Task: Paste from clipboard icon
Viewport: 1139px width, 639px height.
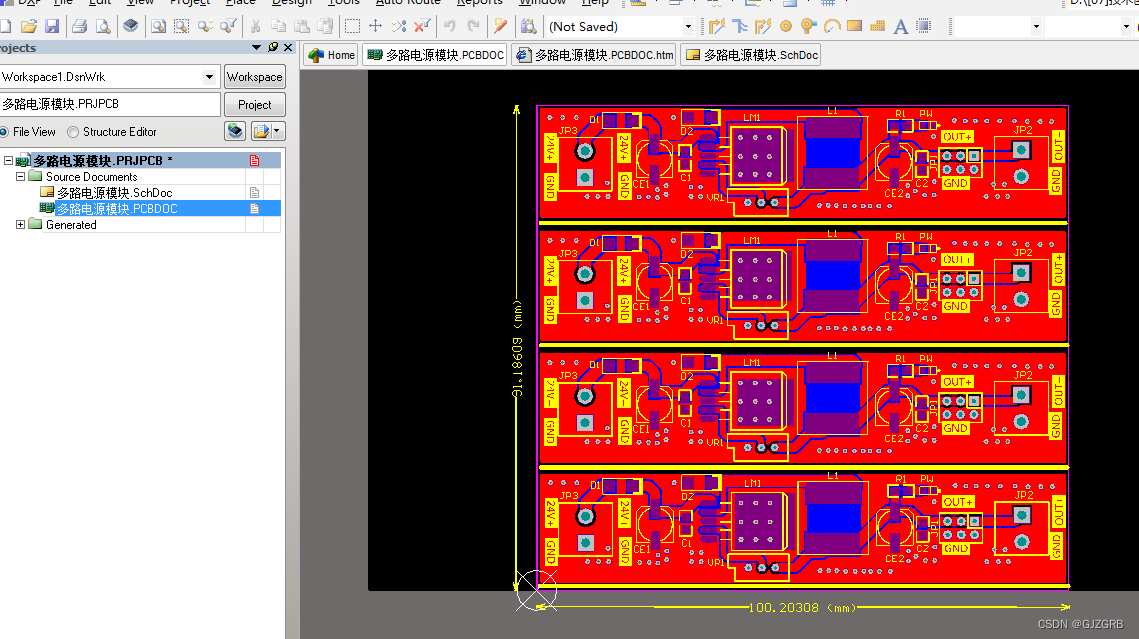Action: coord(301,27)
